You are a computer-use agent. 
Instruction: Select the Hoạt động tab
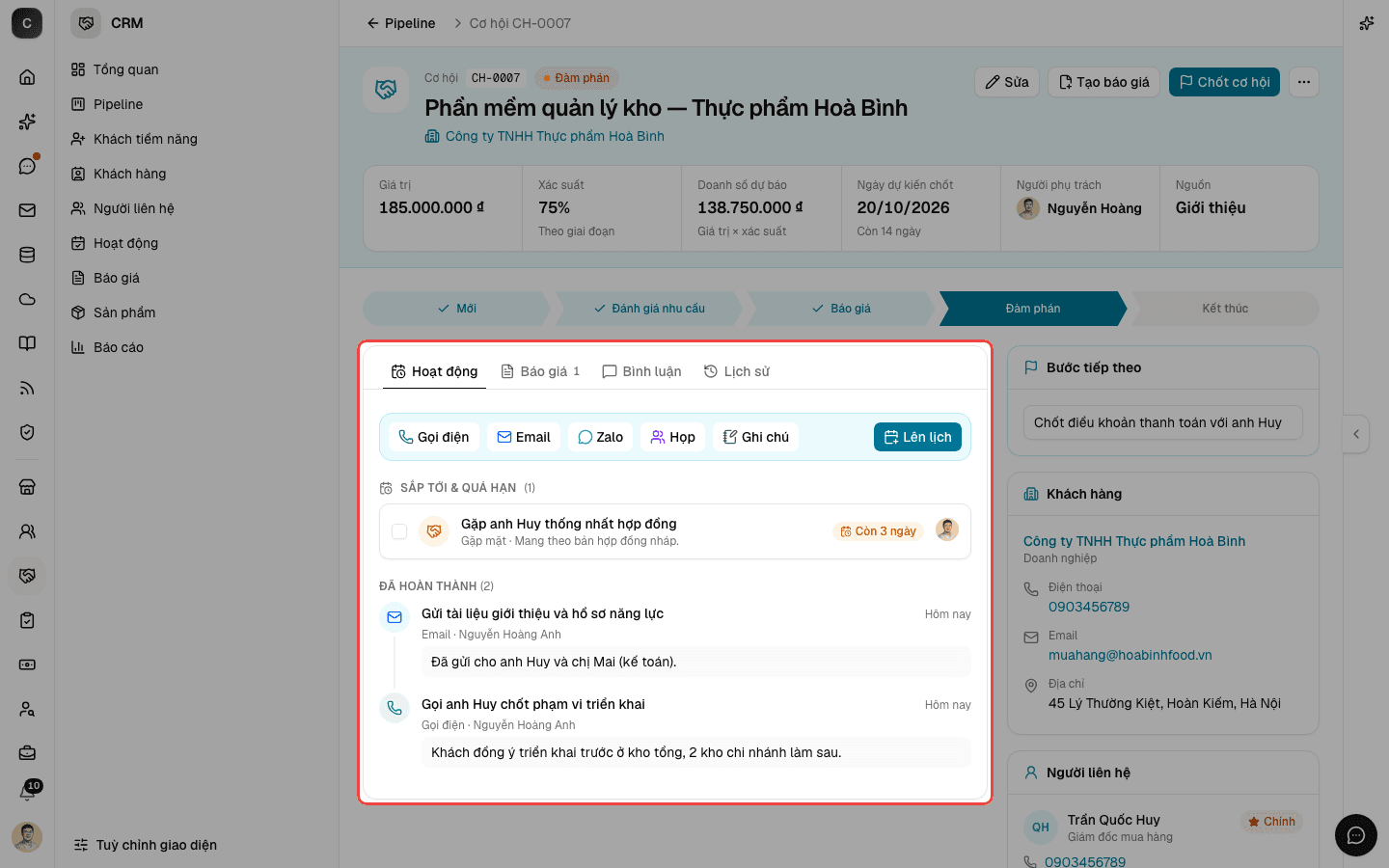coord(434,371)
